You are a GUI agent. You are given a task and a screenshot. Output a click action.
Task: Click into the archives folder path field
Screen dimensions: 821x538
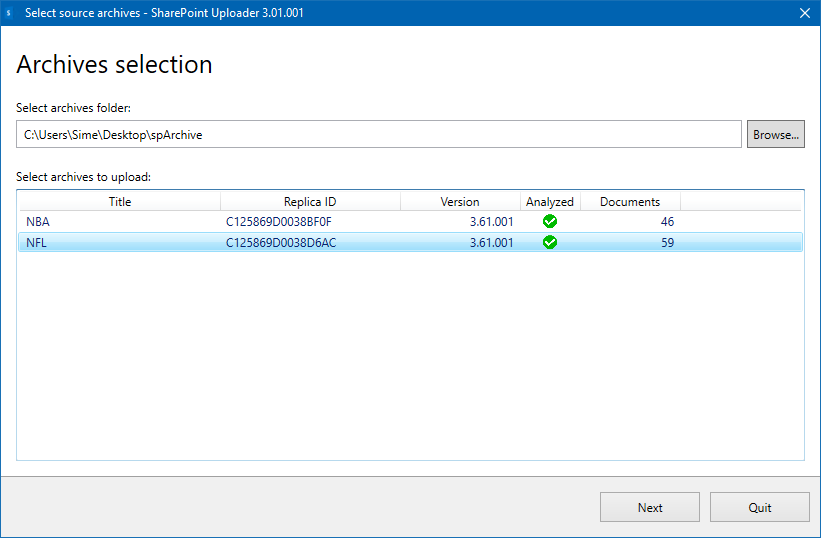point(378,134)
